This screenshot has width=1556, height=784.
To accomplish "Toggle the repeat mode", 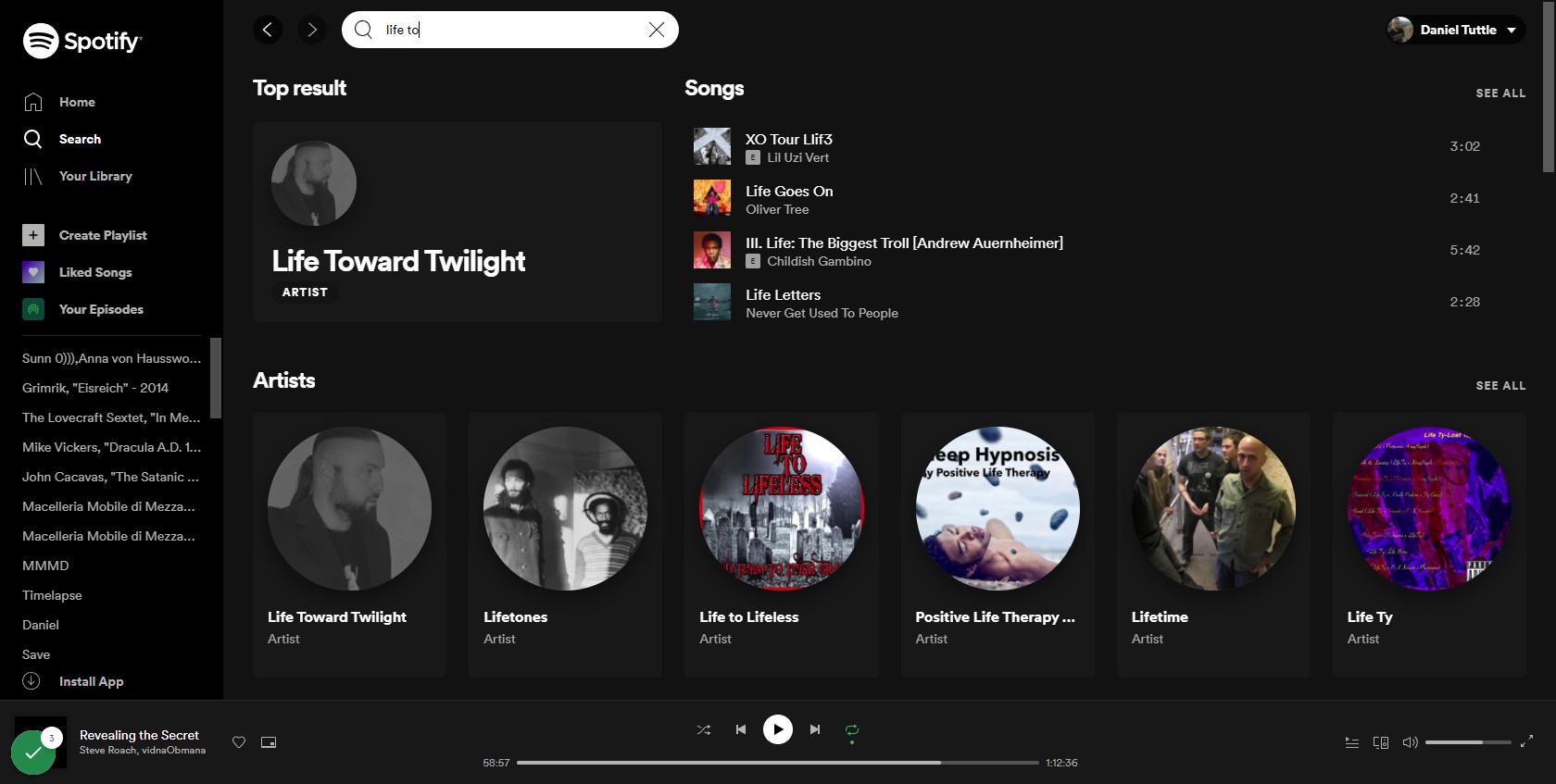I will [x=852, y=729].
